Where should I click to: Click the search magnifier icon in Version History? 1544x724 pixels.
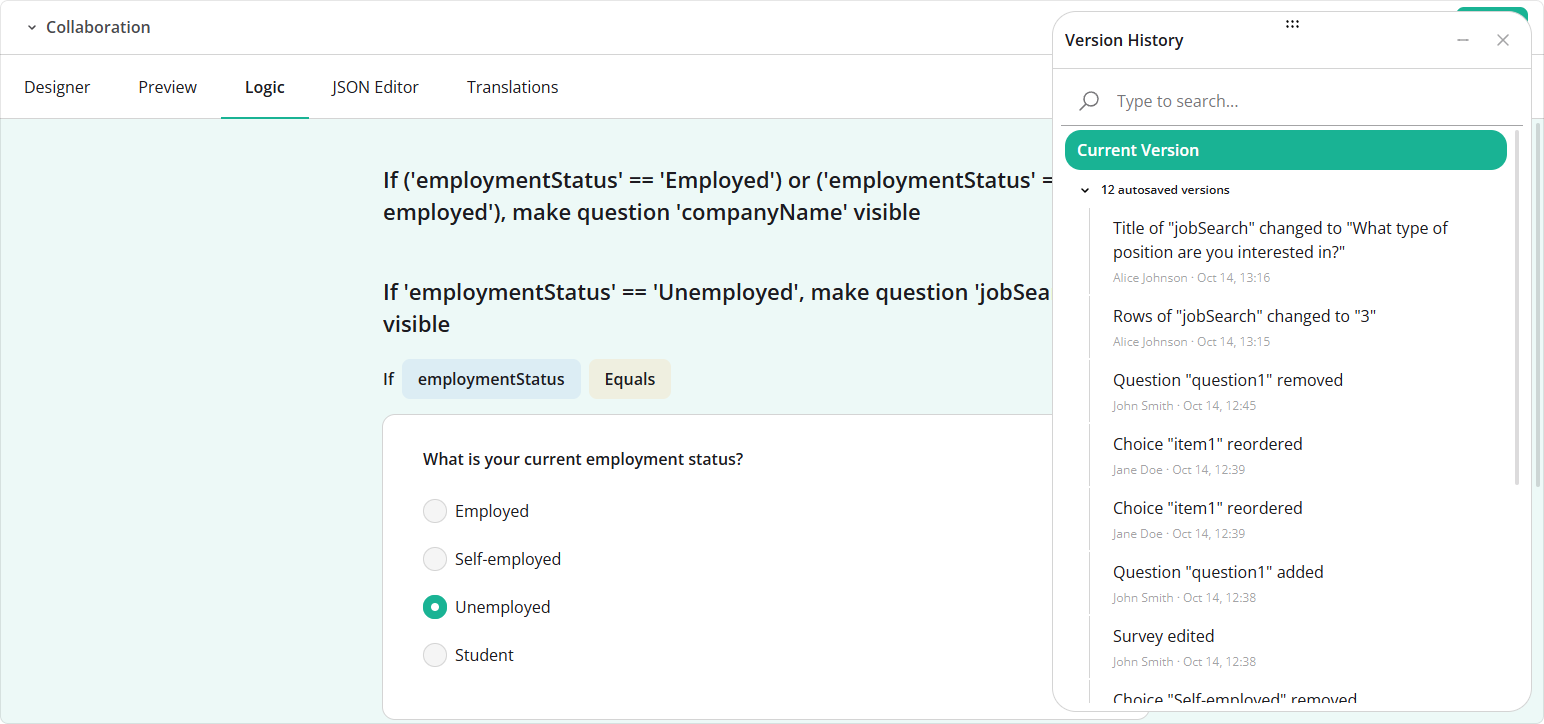point(1090,101)
